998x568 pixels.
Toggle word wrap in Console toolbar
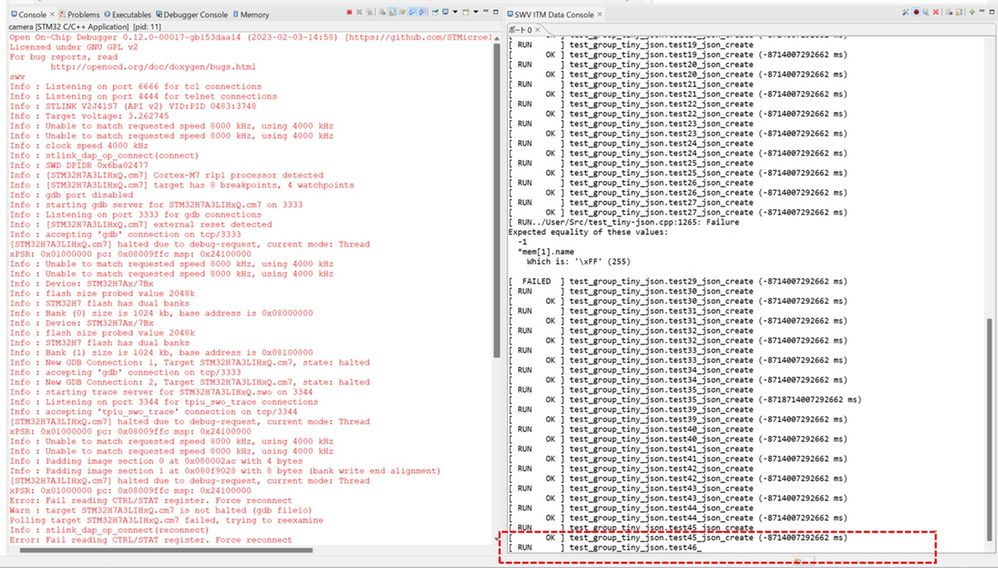point(402,12)
